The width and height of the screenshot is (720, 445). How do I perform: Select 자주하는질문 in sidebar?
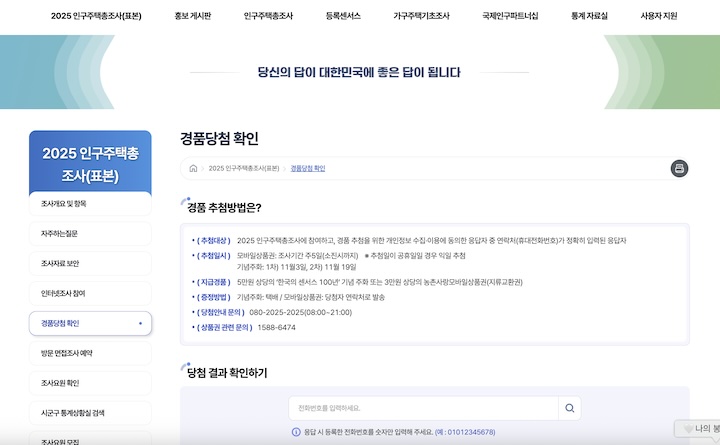tap(90, 234)
